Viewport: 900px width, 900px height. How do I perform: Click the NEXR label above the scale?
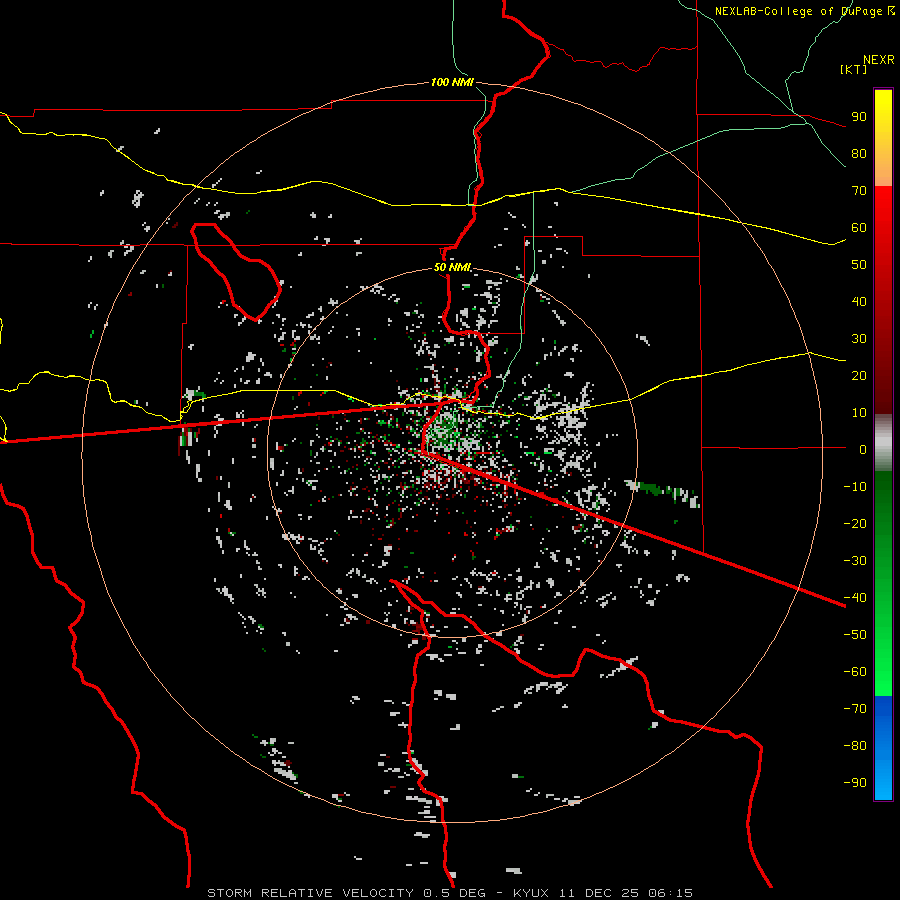879,60
